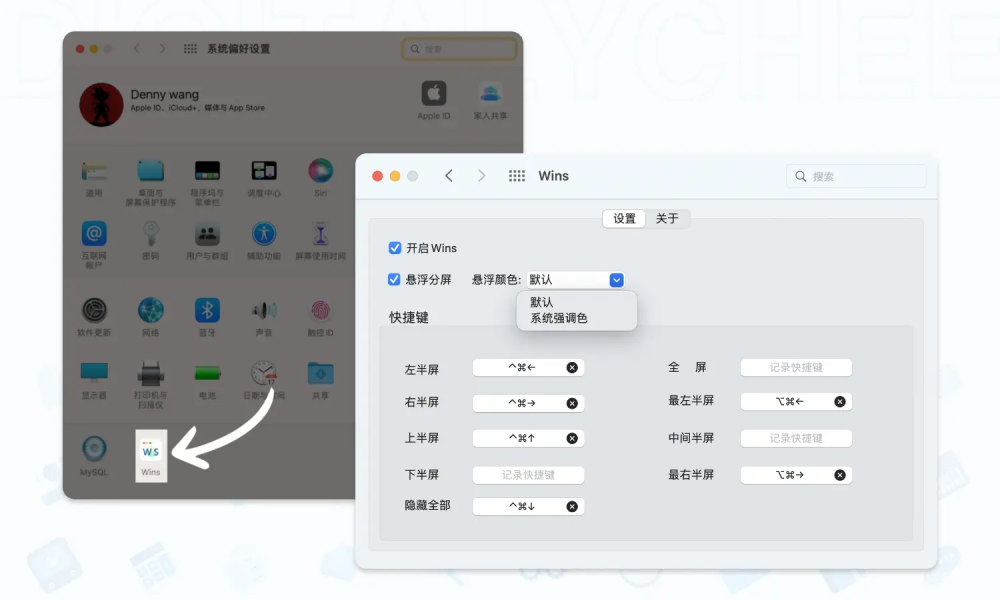
Task: Click search field in 系统偏好设置 window
Action: 459,49
